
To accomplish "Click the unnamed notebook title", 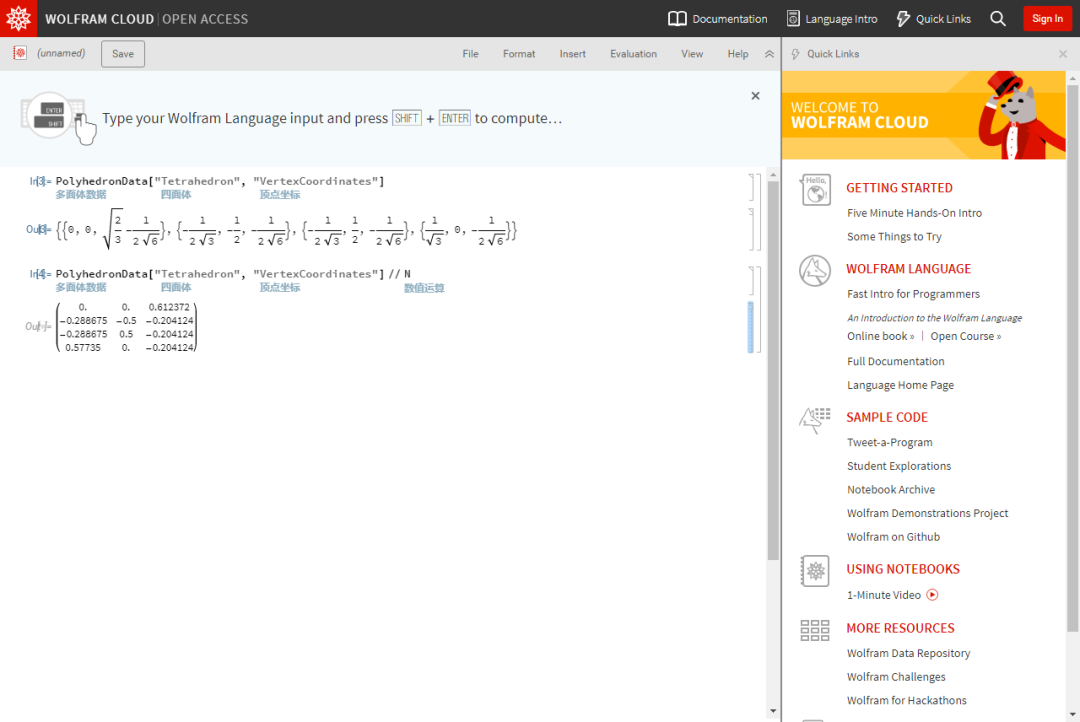I will pyautogui.click(x=61, y=53).
